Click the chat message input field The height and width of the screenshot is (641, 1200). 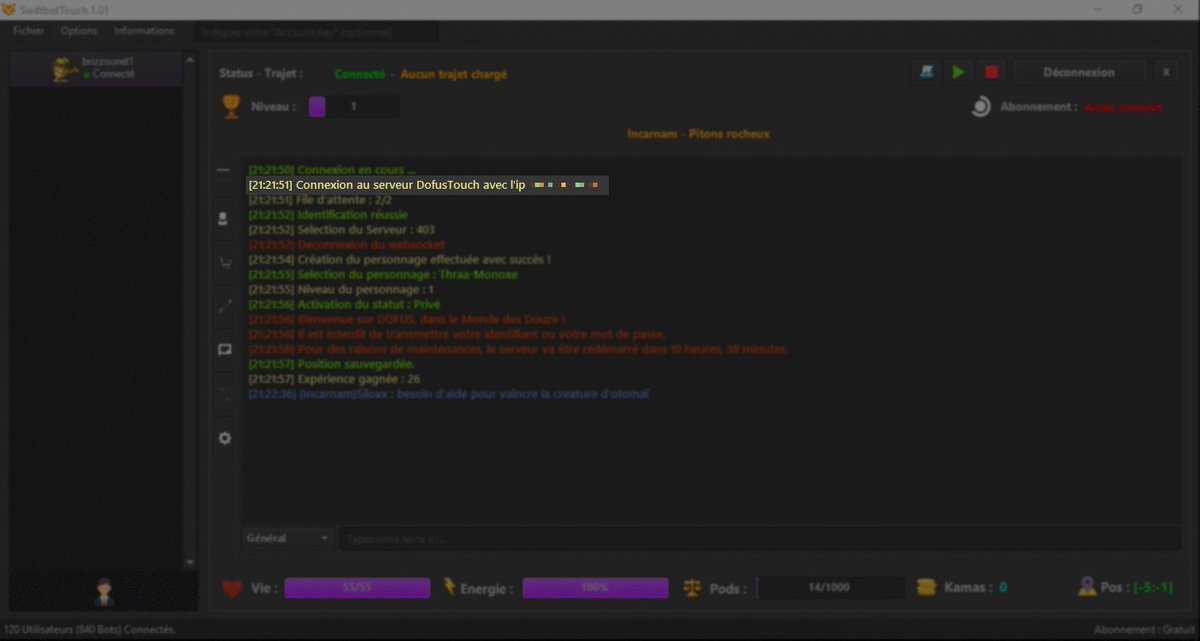(x=761, y=539)
